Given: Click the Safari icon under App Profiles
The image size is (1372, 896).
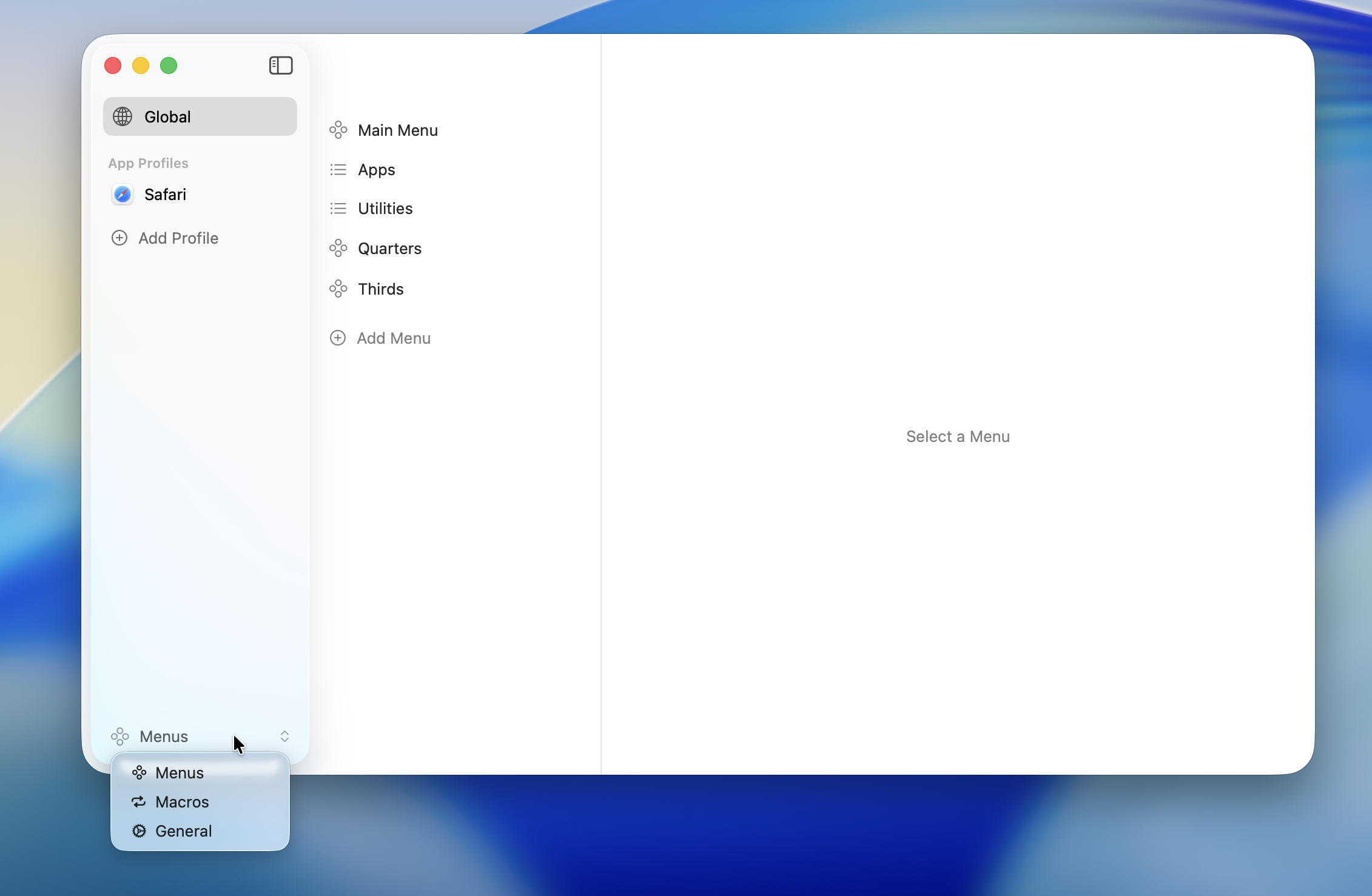Looking at the screenshot, I should coord(123,195).
